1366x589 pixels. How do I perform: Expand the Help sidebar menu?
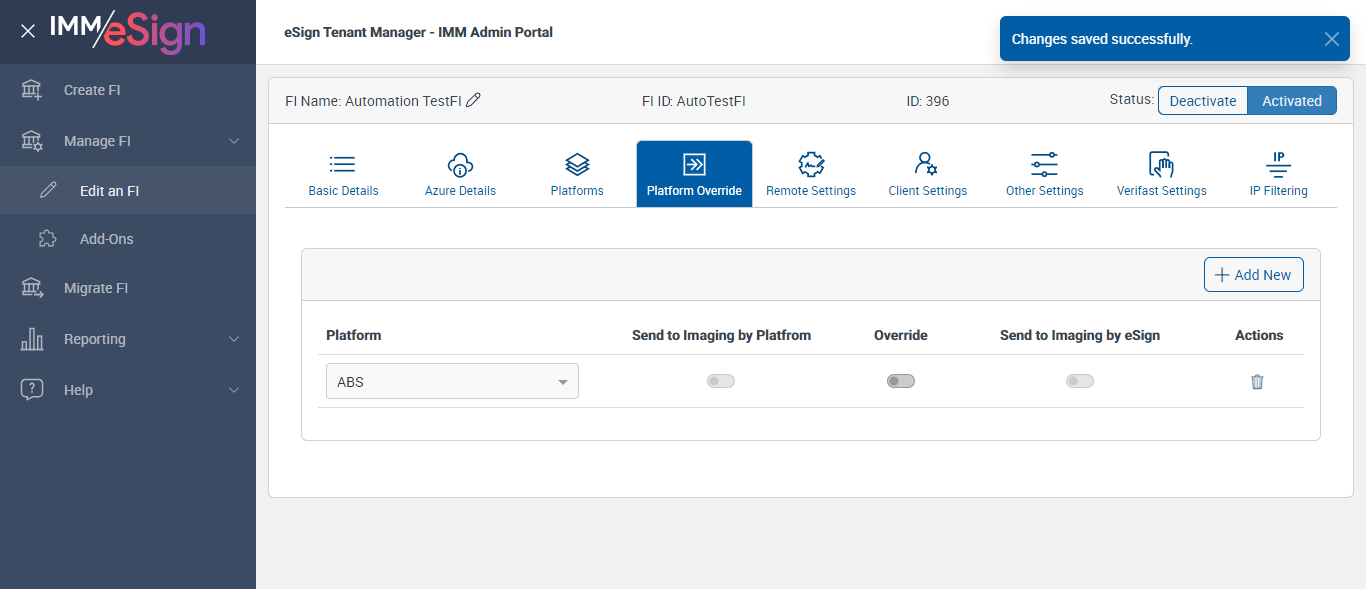click(x=234, y=390)
